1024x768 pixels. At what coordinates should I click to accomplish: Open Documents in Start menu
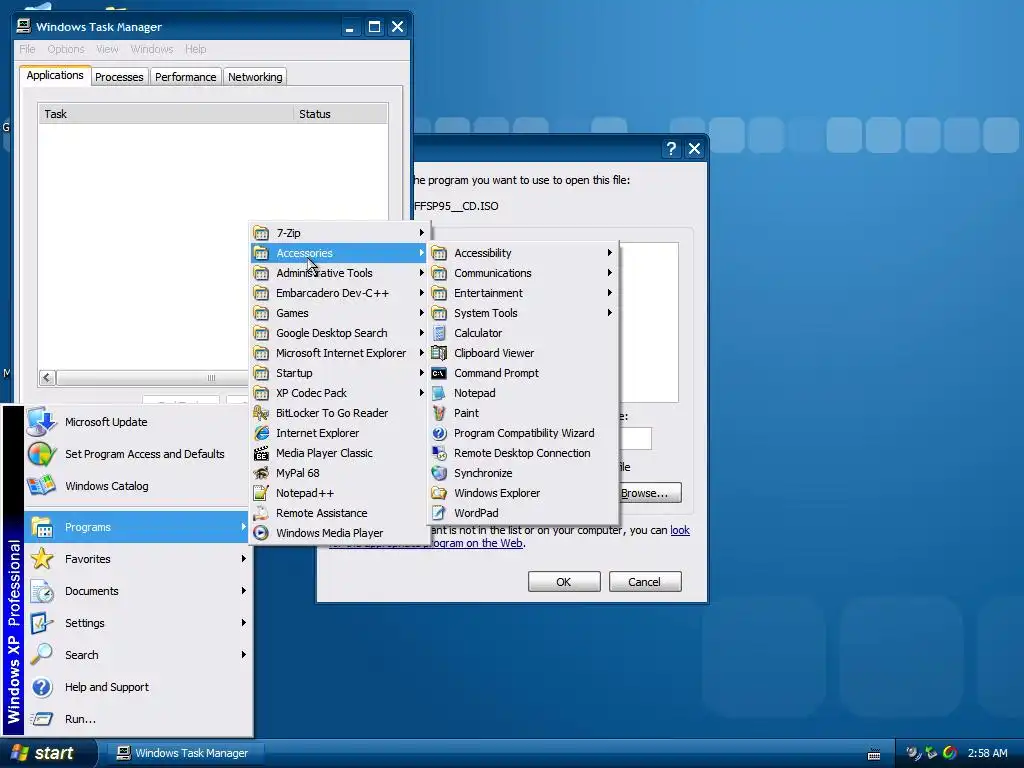coord(138,591)
